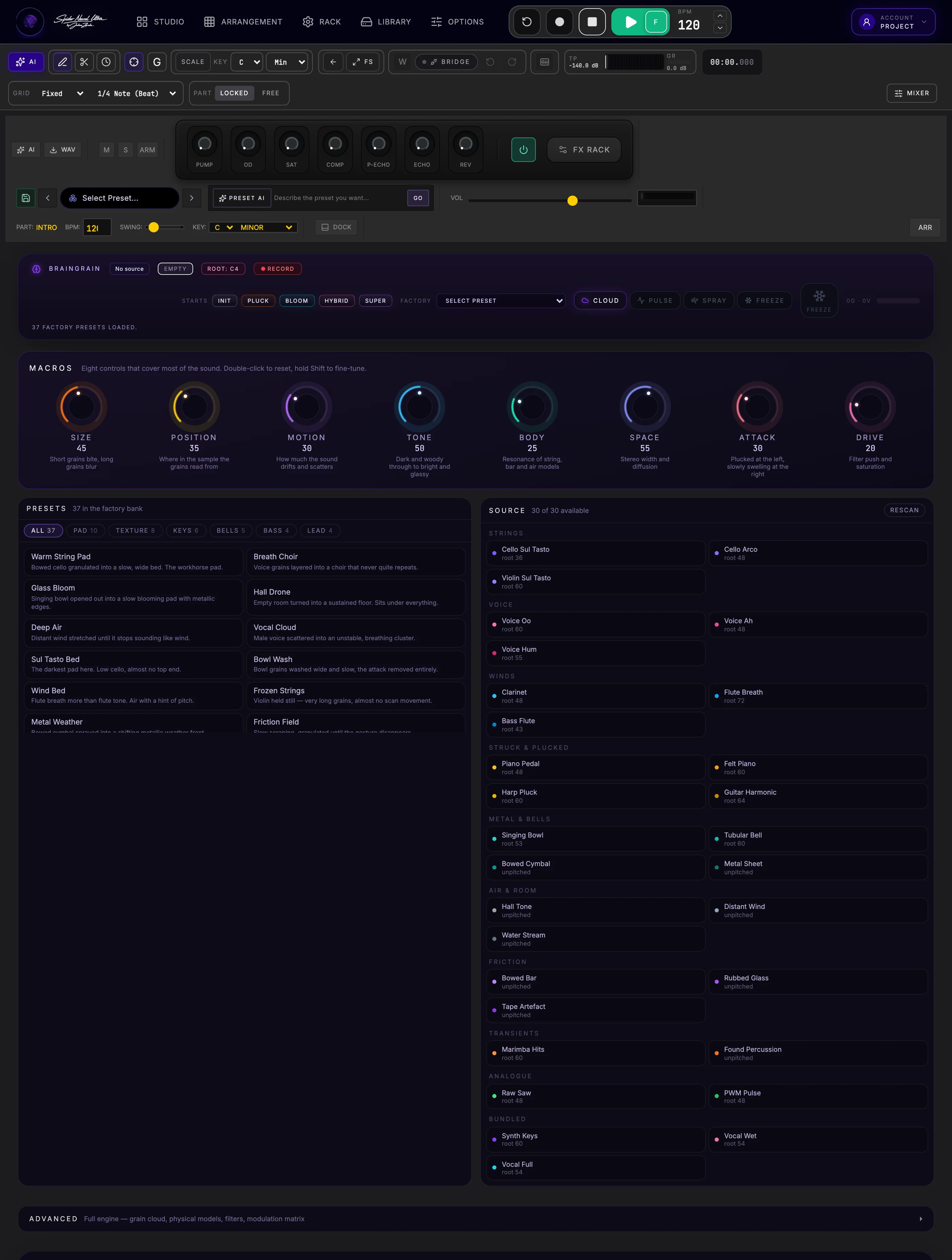The width and height of the screenshot is (952, 1260).
Task: Open the account project menu
Action: coord(893,22)
